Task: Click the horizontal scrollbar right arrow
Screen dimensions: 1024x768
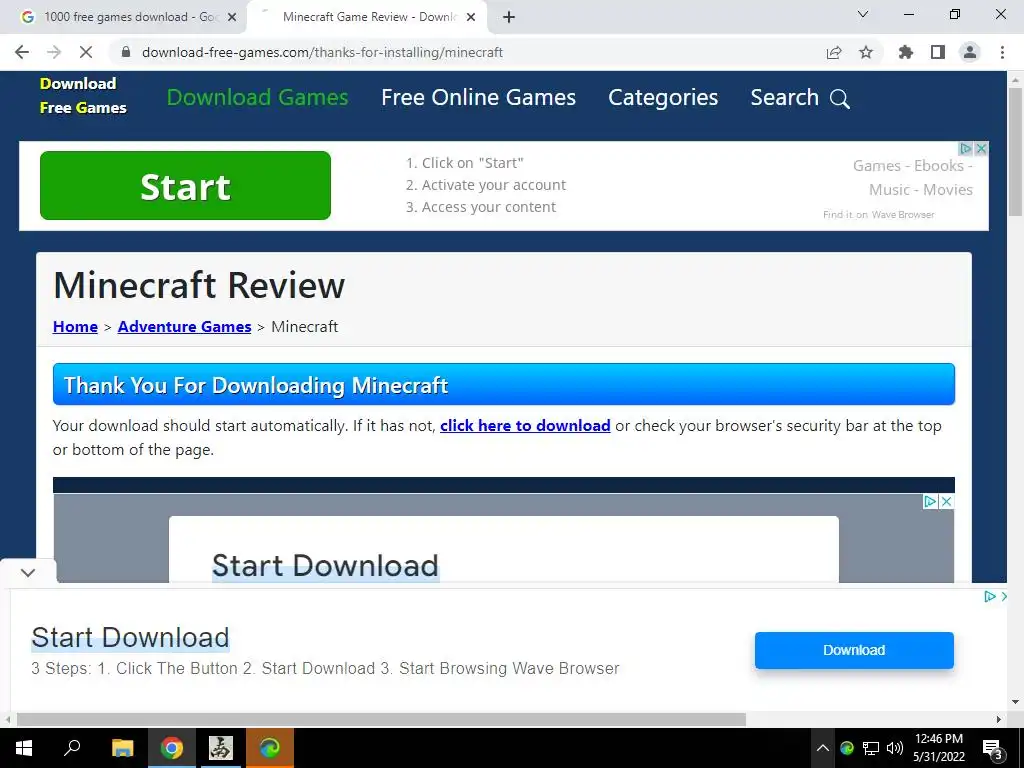Action: click(999, 719)
